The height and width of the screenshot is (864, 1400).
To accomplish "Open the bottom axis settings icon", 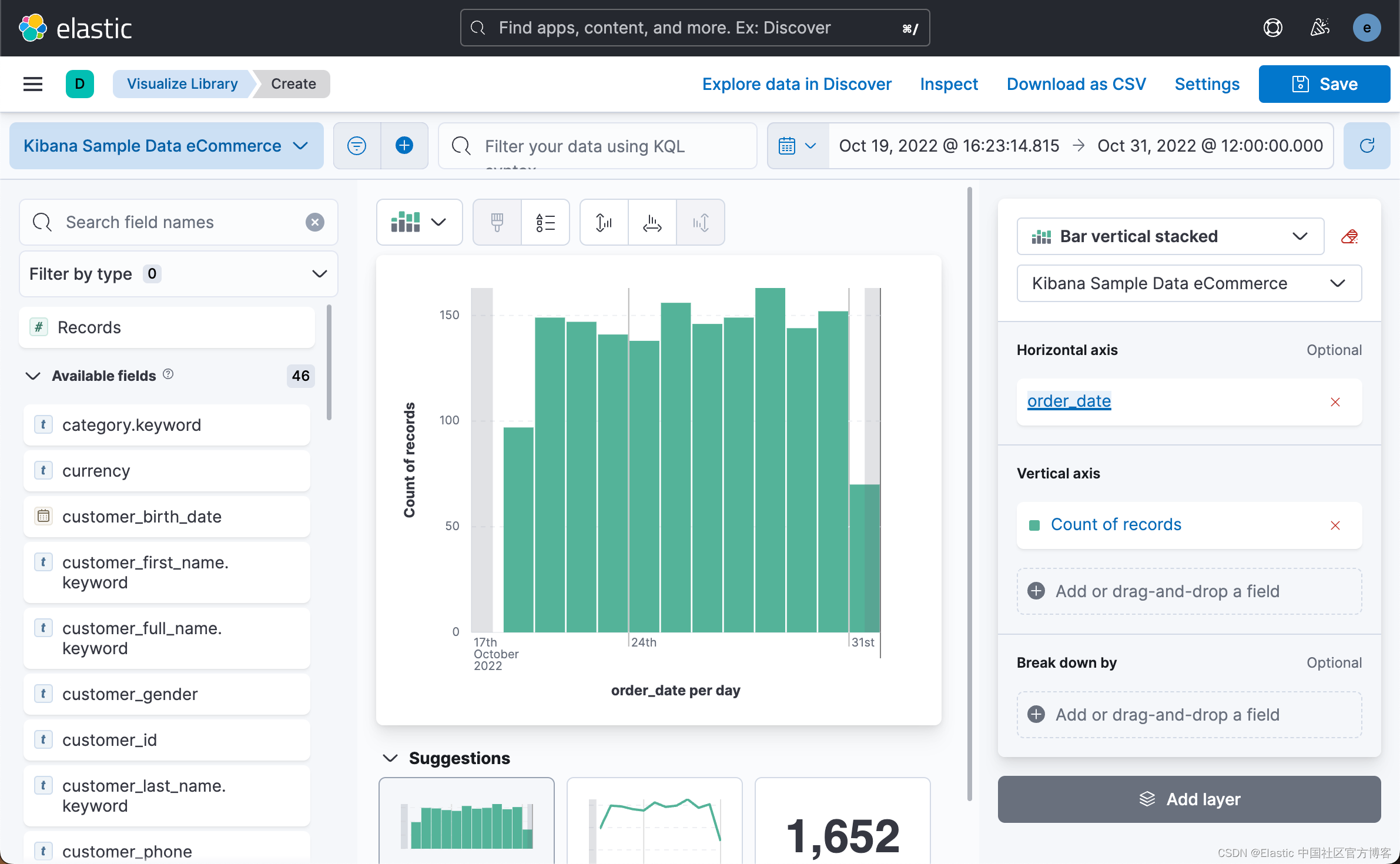I will [652, 222].
